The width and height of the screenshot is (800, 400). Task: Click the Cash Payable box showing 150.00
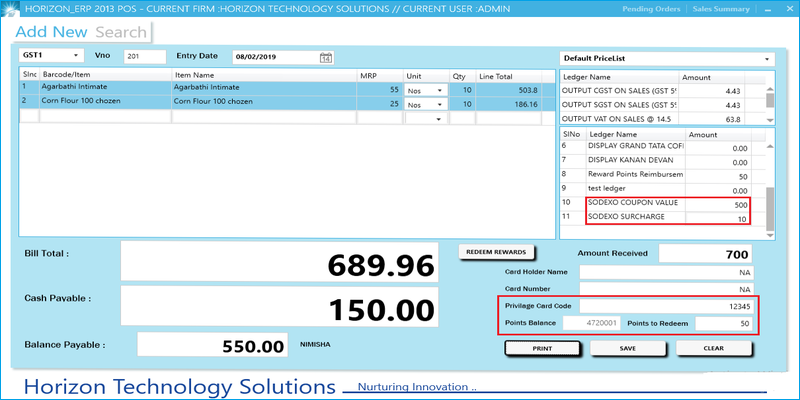pos(280,307)
